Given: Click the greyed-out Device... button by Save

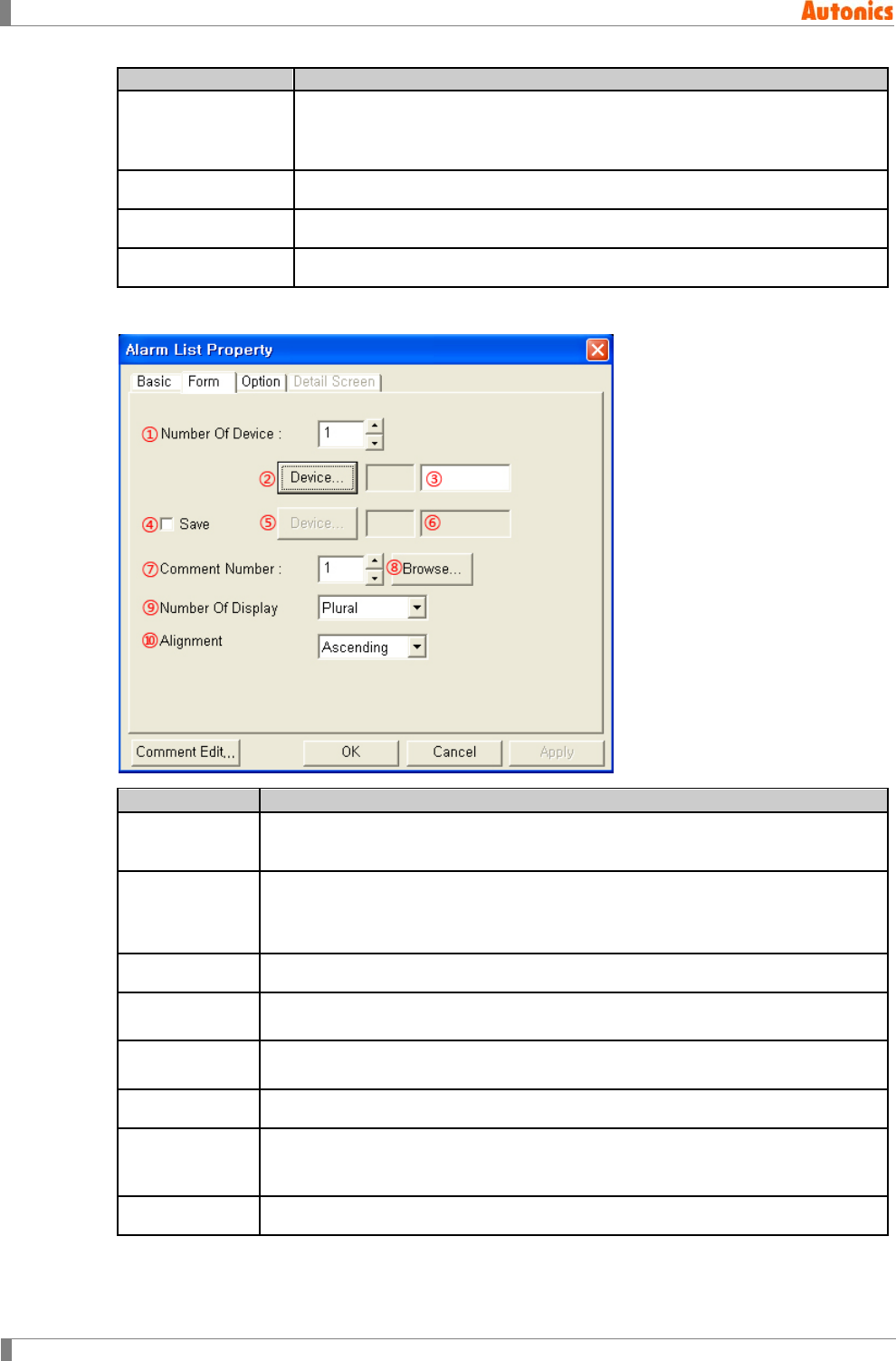Looking at the screenshot, I should pyautogui.click(x=317, y=523).
